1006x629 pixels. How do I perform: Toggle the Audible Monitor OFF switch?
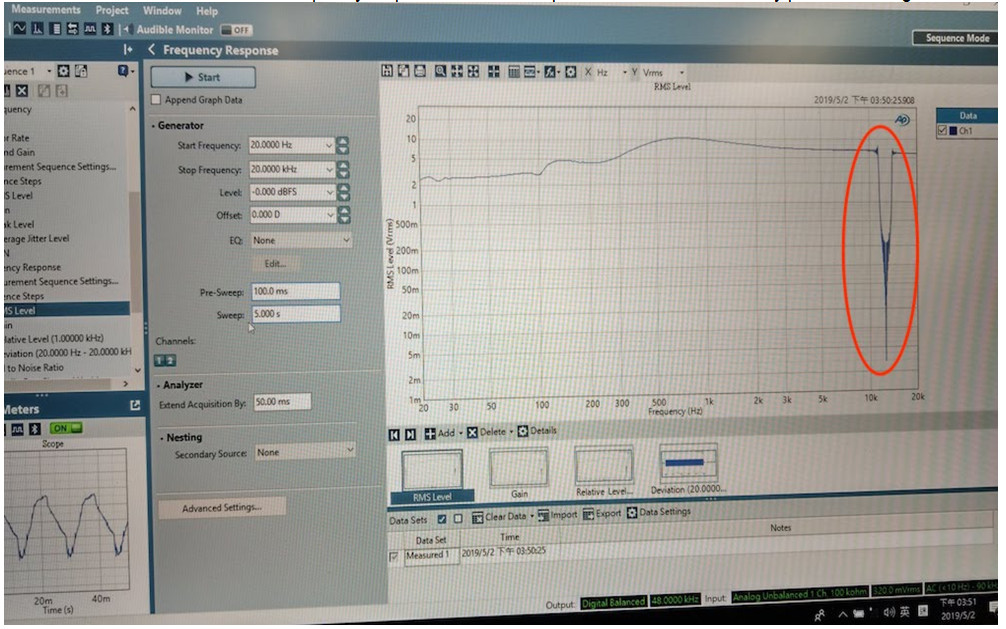tap(236, 30)
